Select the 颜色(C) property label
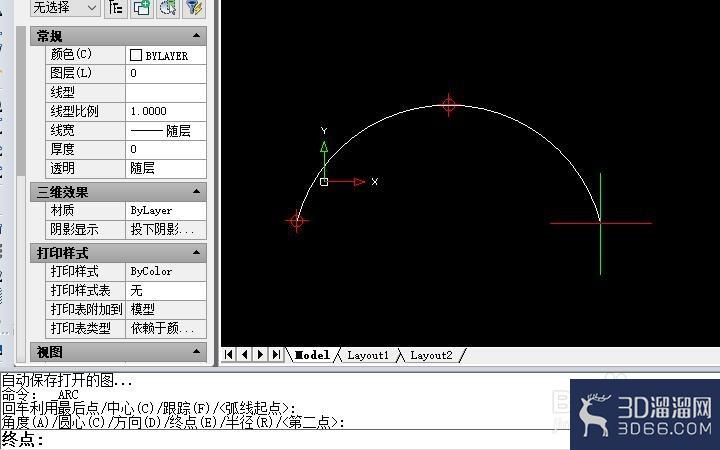The width and height of the screenshot is (720, 450). pyautogui.click(x=71, y=54)
